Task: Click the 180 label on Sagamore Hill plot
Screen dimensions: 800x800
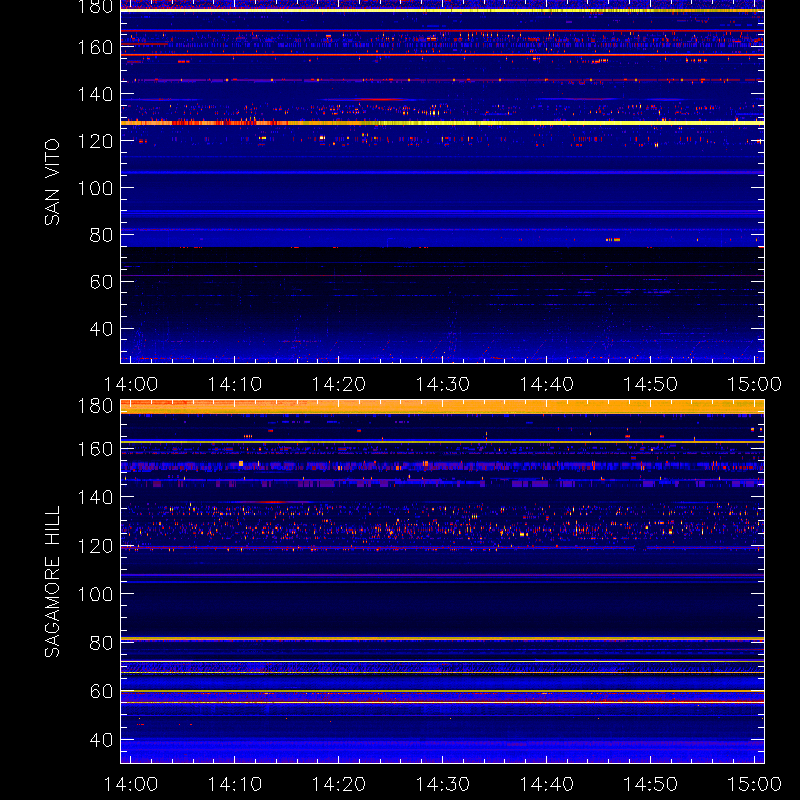Action: point(95,406)
